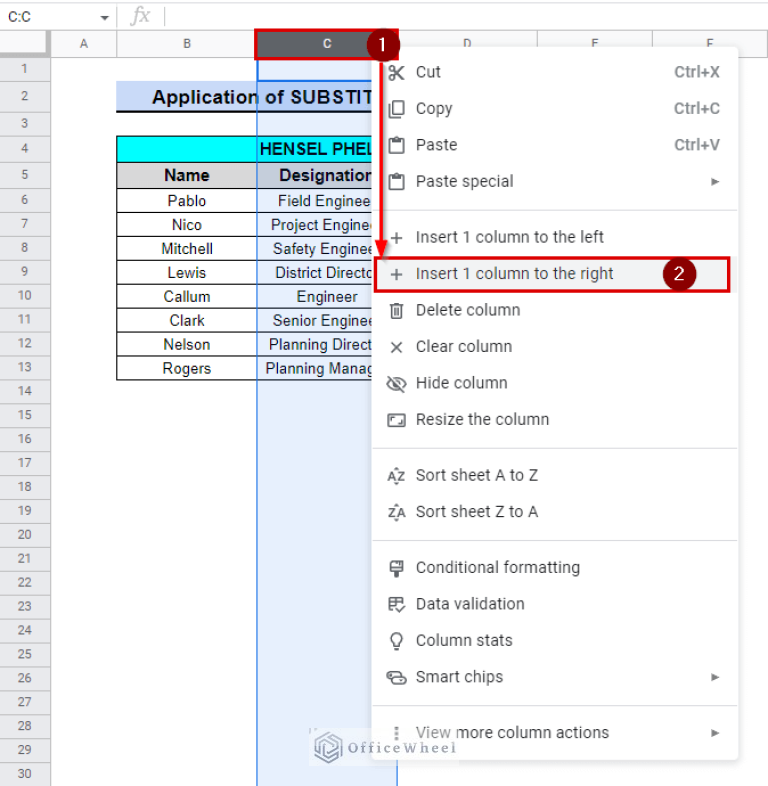Select row 30 header
768x786 pixels.
25,774
